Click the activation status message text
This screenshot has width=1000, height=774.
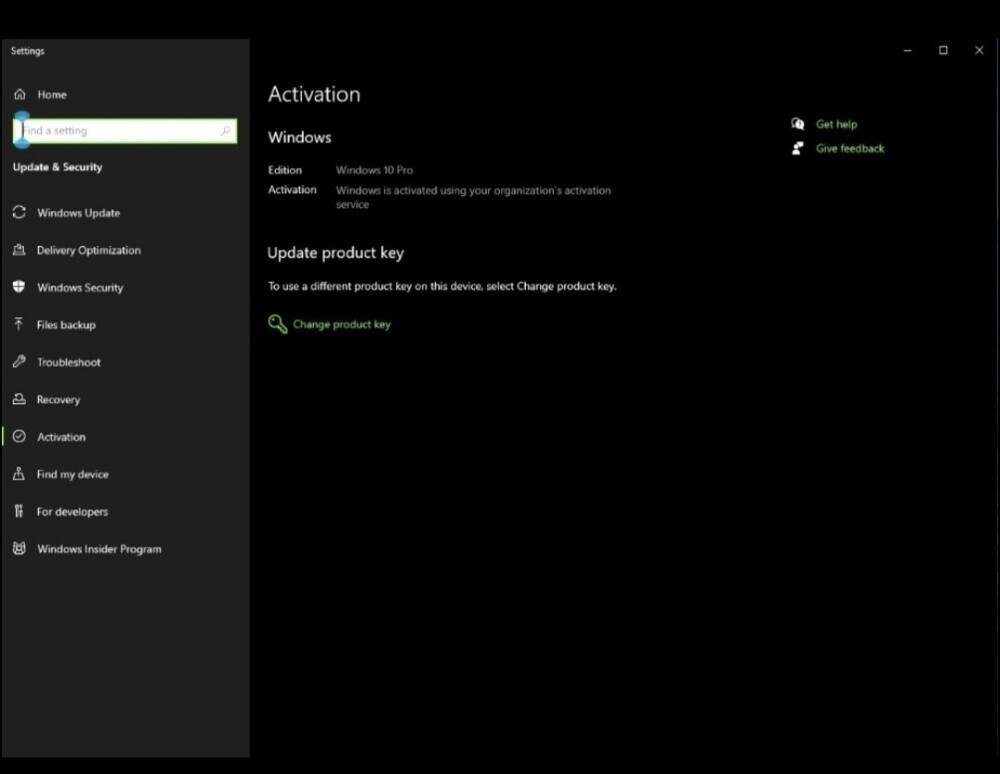point(473,197)
